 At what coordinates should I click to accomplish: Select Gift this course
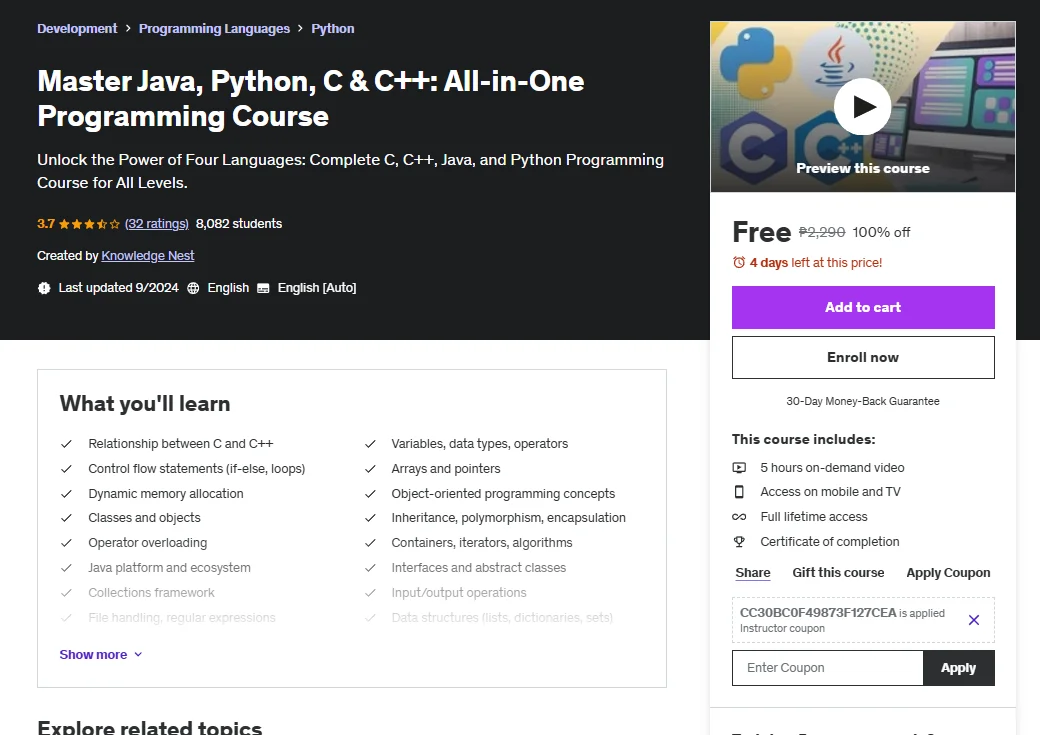tap(838, 572)
